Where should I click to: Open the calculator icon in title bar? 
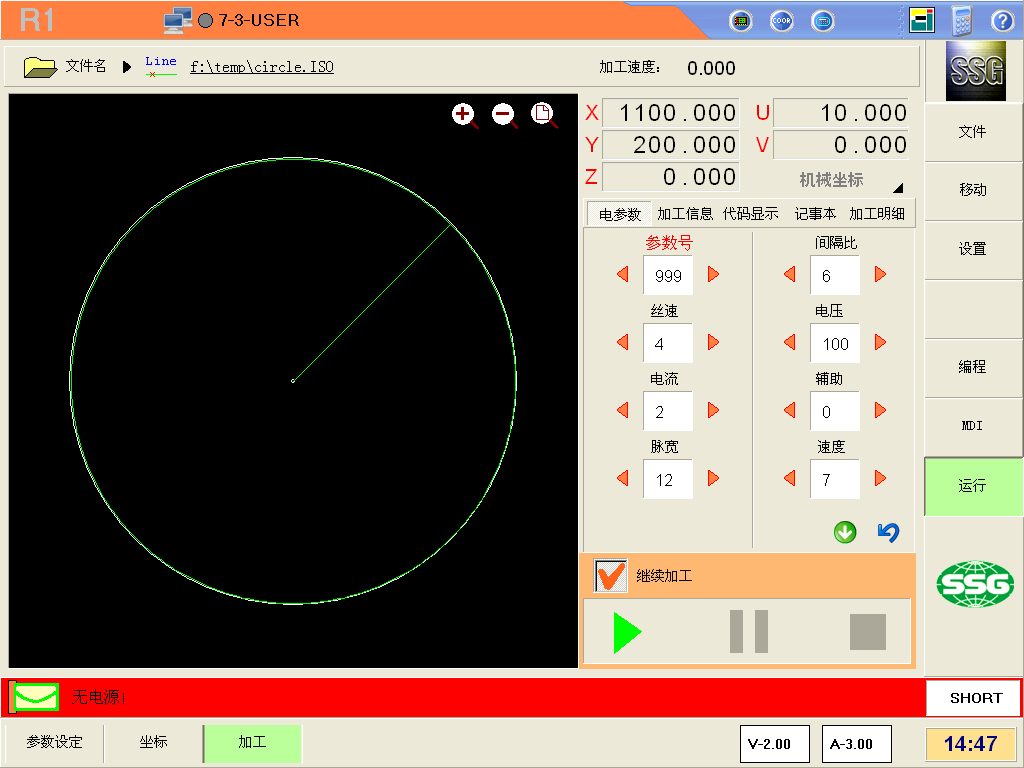pyautogui.click(x=962, y=21)
